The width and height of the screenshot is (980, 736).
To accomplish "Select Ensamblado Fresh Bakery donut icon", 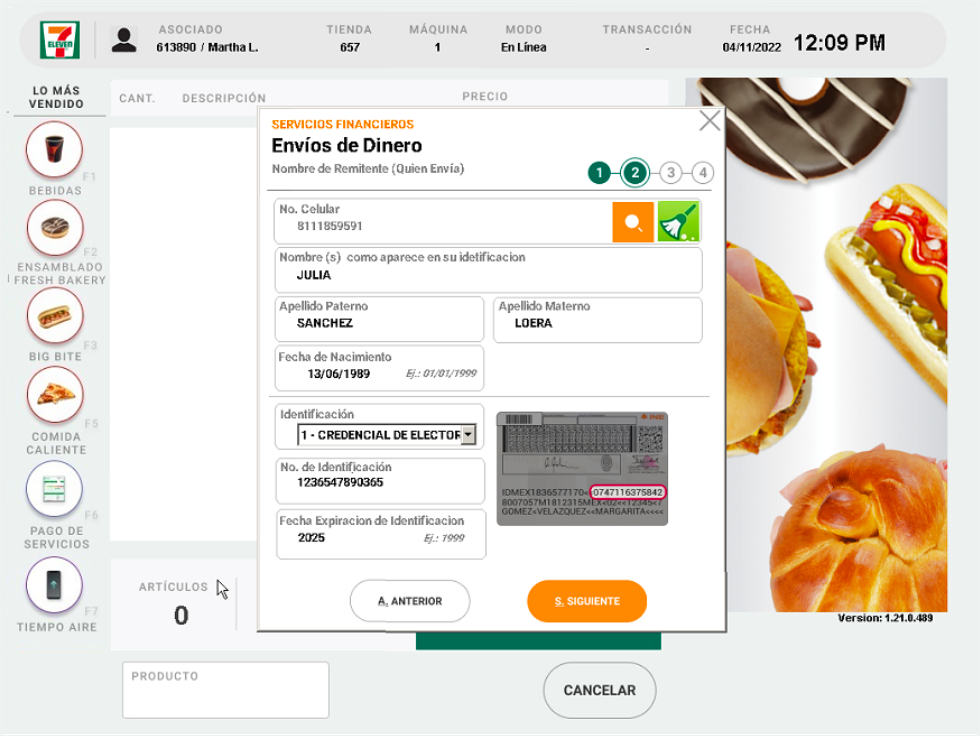I will (x=55, y=229).
